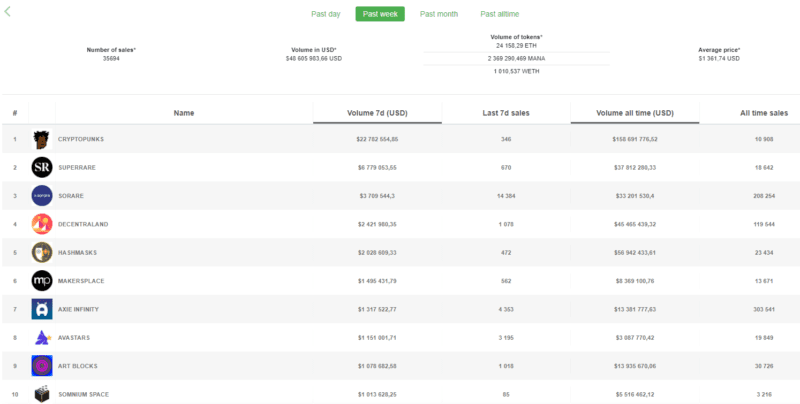This screenshot has width=800, height=404.
Task: Click the Axie Infinity logo icon
Action: click(42, 309)
